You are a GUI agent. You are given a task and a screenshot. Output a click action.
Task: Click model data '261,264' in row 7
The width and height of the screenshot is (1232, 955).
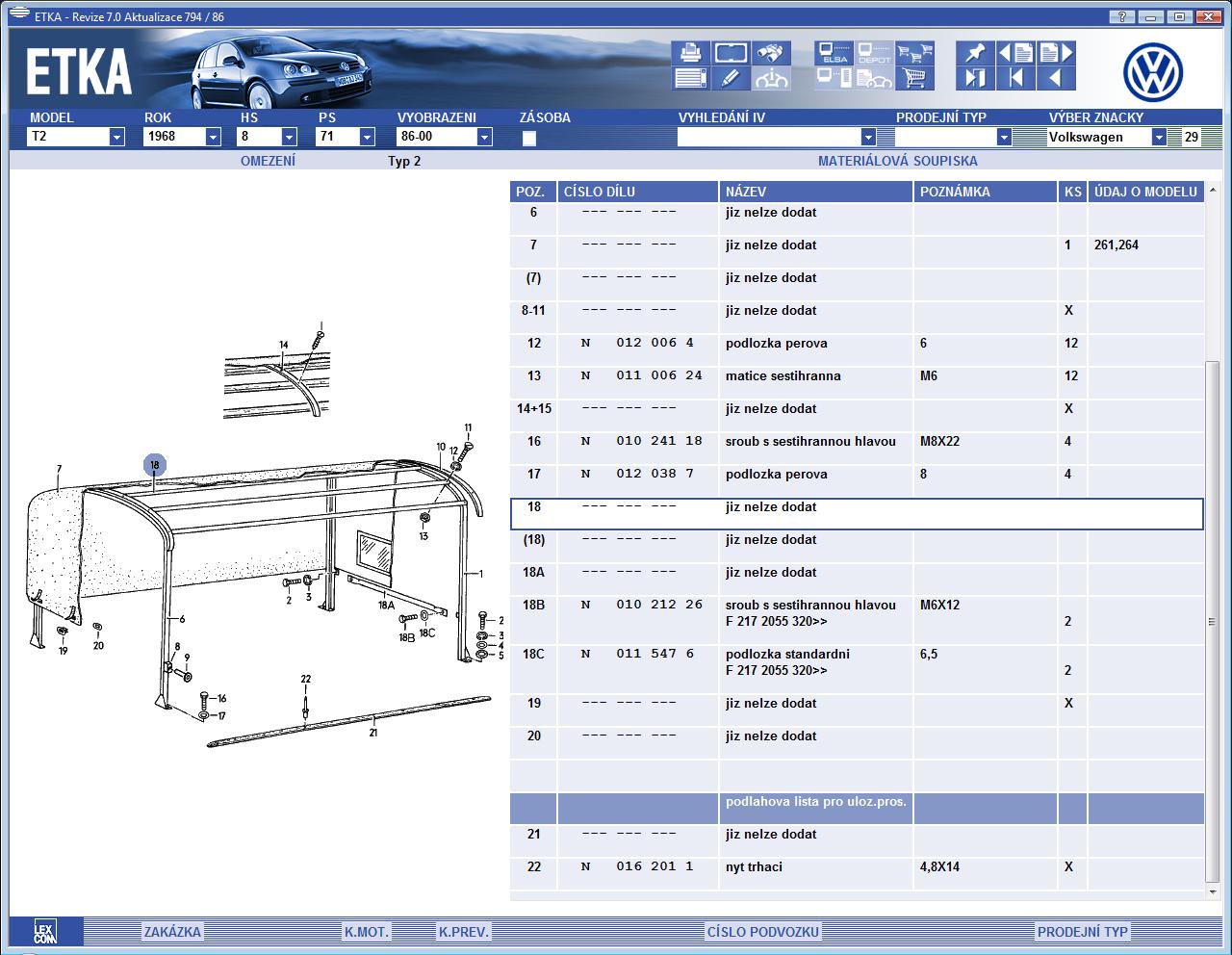coord(1116,245)
